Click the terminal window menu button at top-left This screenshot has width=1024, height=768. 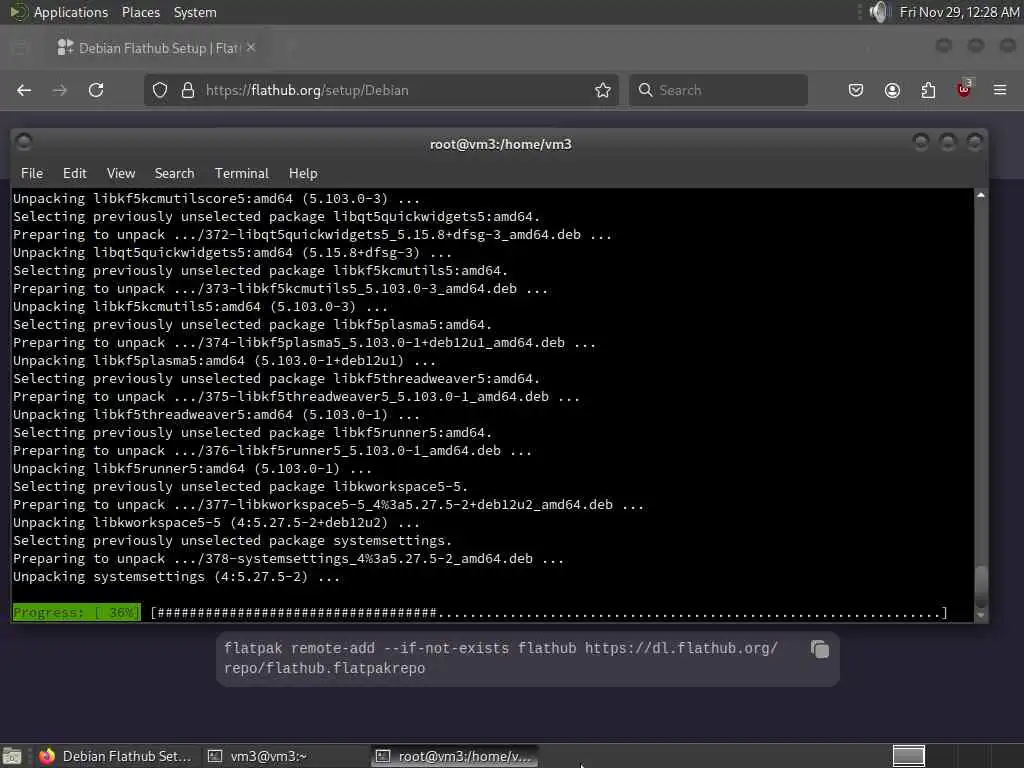pyautogui.click(x=24, y=142)
